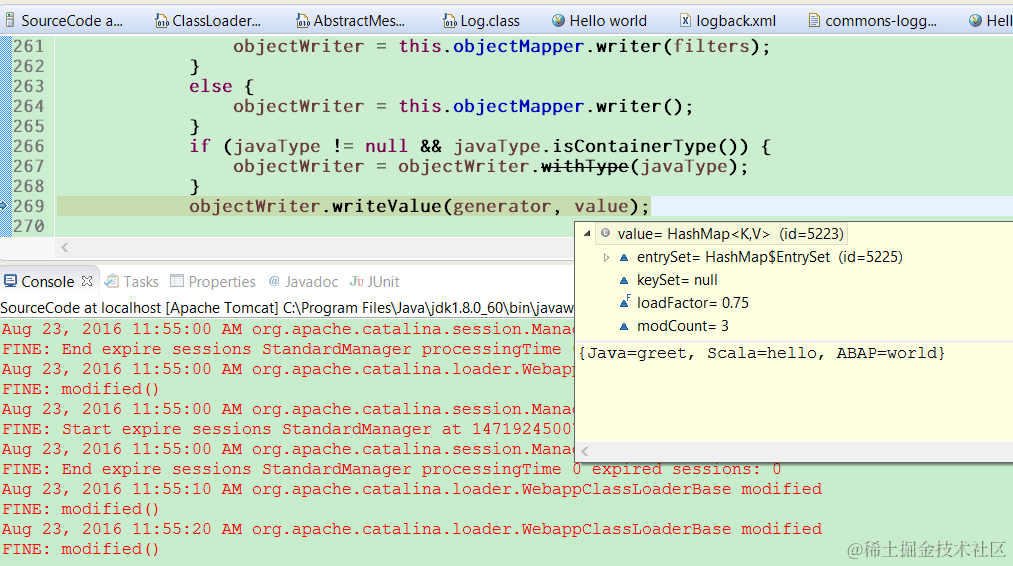Click the JUnit Ju icon

point(357,281)
